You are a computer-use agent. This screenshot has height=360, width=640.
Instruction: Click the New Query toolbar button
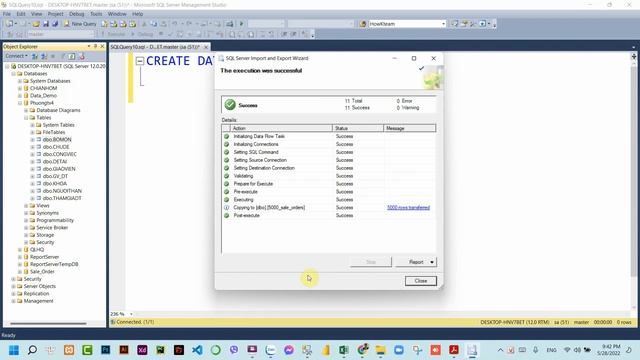[x=80, y=24]
